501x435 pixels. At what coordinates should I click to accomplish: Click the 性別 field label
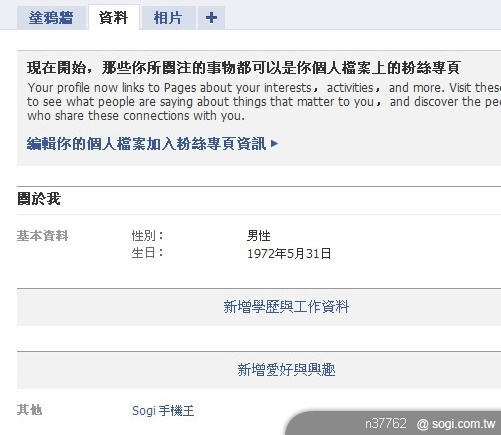(x=148, y=236)
